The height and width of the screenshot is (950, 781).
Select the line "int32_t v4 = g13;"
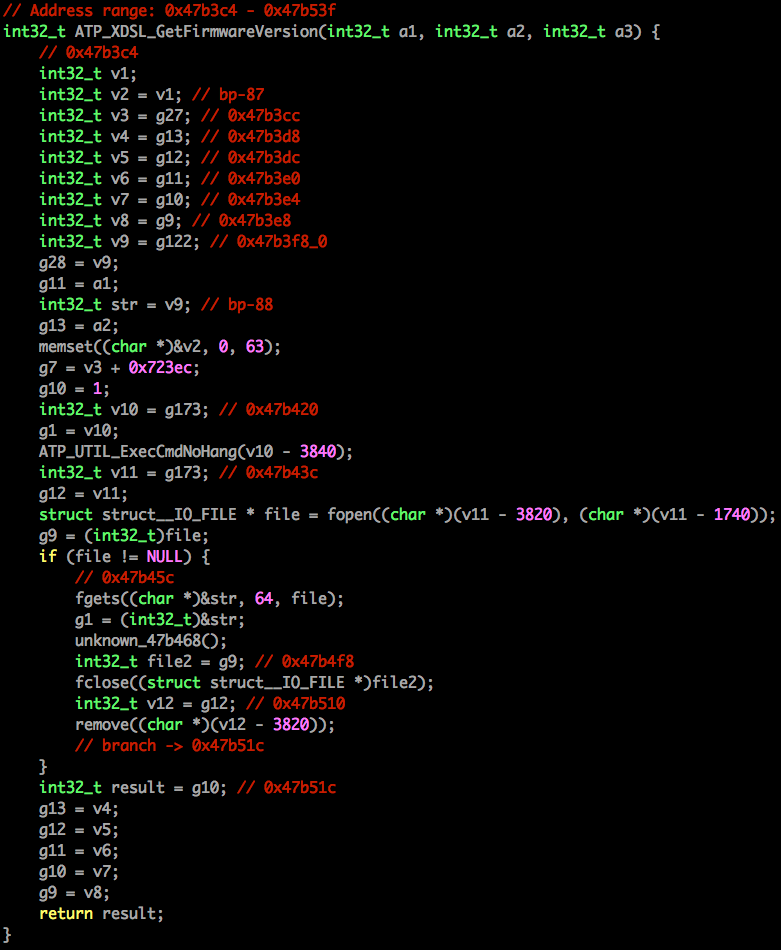(x=115, y=136)
